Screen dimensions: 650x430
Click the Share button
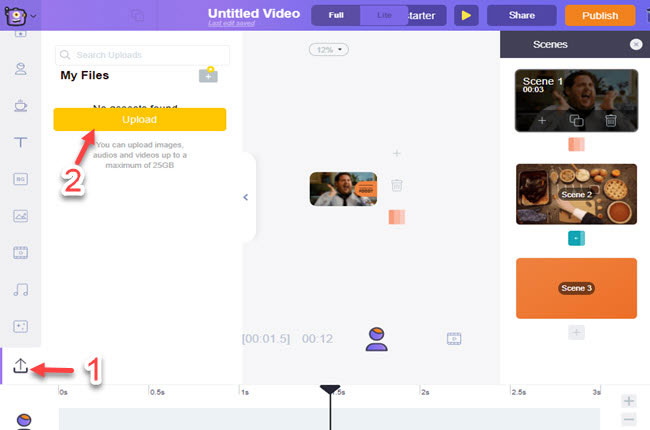[521, 16]
